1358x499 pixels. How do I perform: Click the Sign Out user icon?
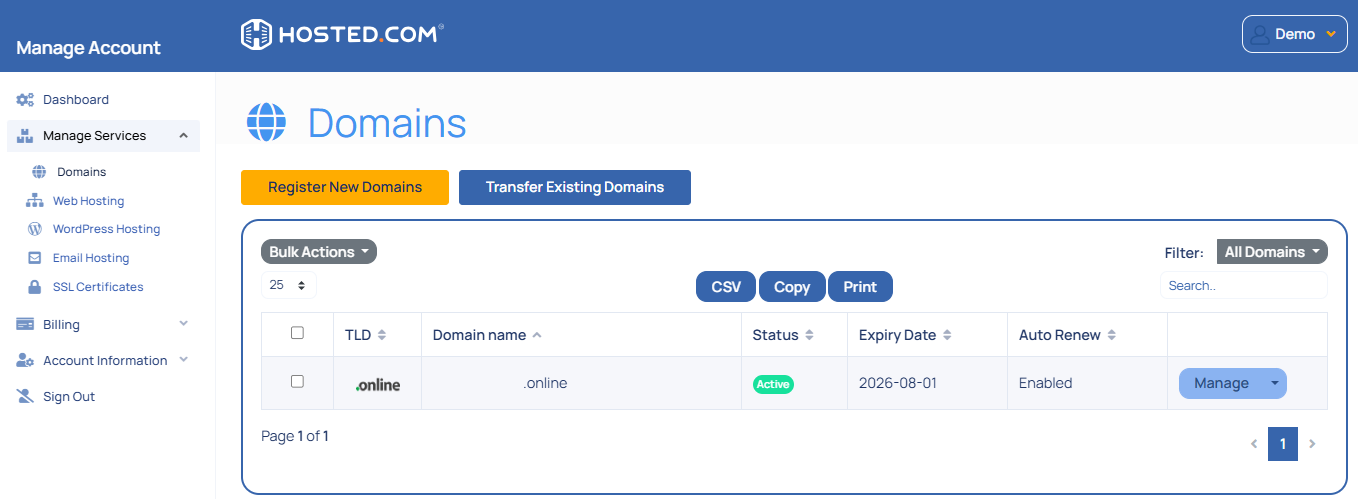click(x=25, y=397)
